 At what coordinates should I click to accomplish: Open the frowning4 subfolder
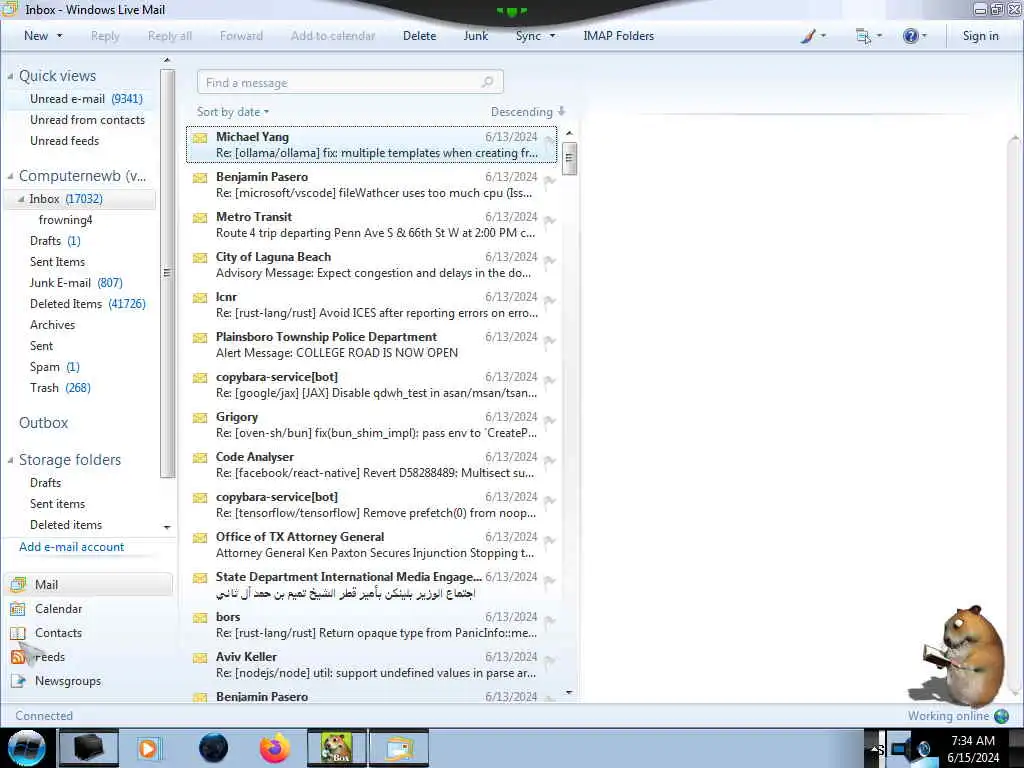click(65, 220)
